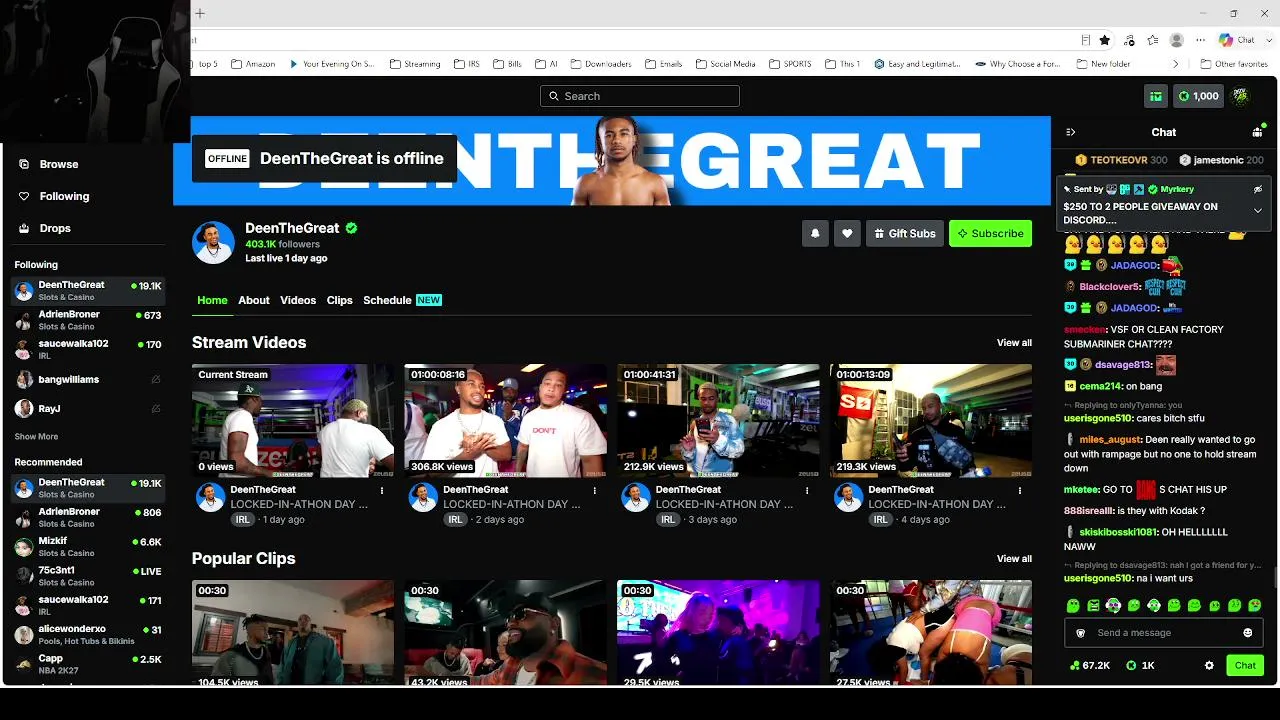1280x720 pixels.
Task: Open options menu for the 3 days ago video
Action: click(x=807, y=491)
